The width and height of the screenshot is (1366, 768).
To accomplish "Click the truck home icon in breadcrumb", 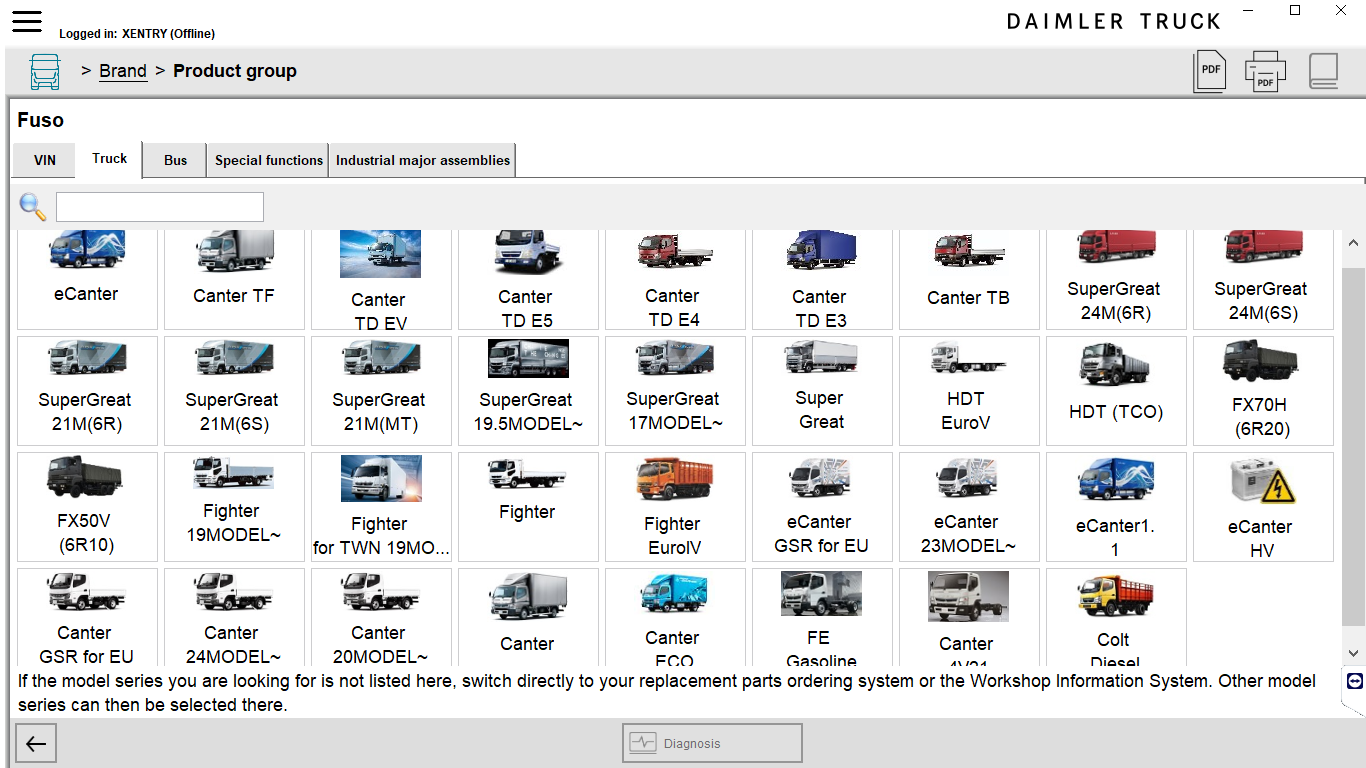I will click(45, 72).
